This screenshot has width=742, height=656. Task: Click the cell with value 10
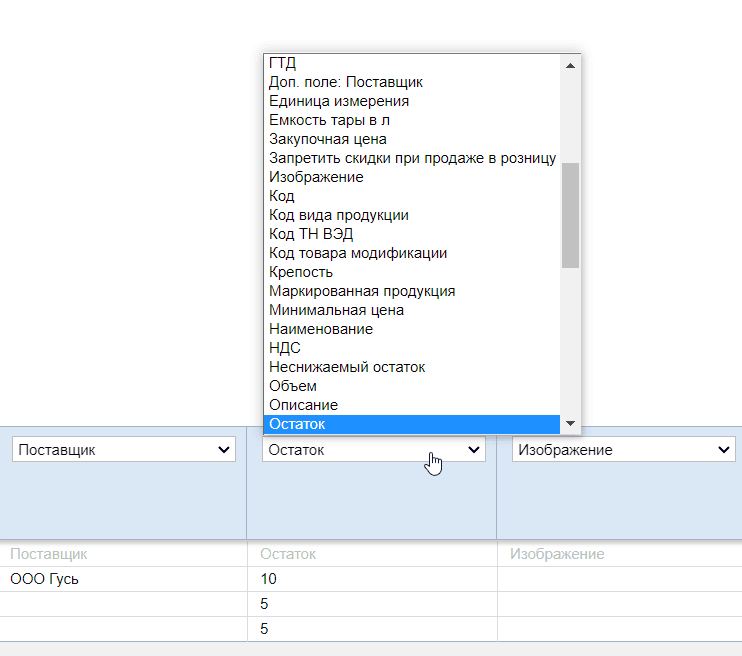point(268,579)
